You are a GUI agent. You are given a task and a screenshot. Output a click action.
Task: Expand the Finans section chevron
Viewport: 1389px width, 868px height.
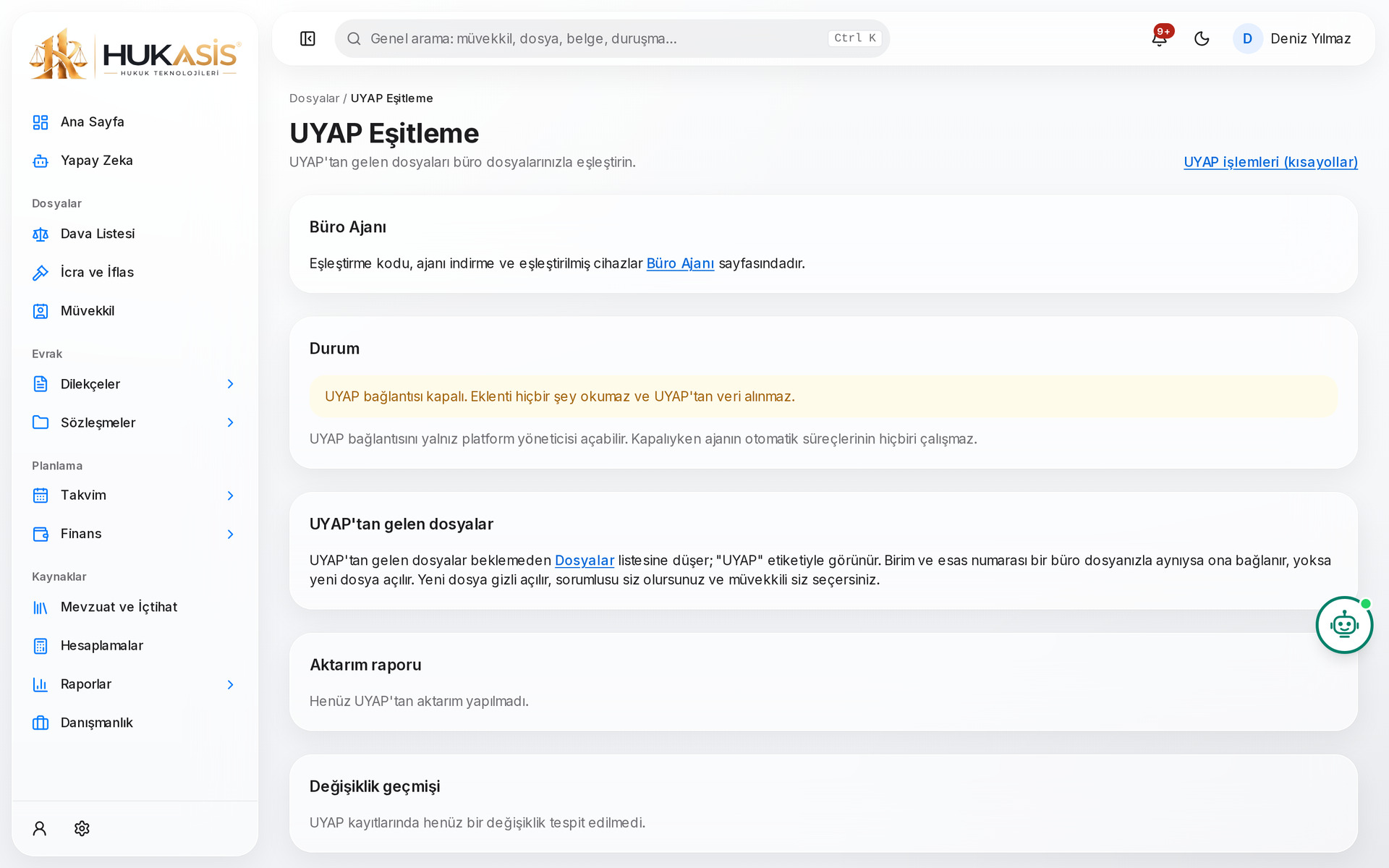[x=230, y=534]
